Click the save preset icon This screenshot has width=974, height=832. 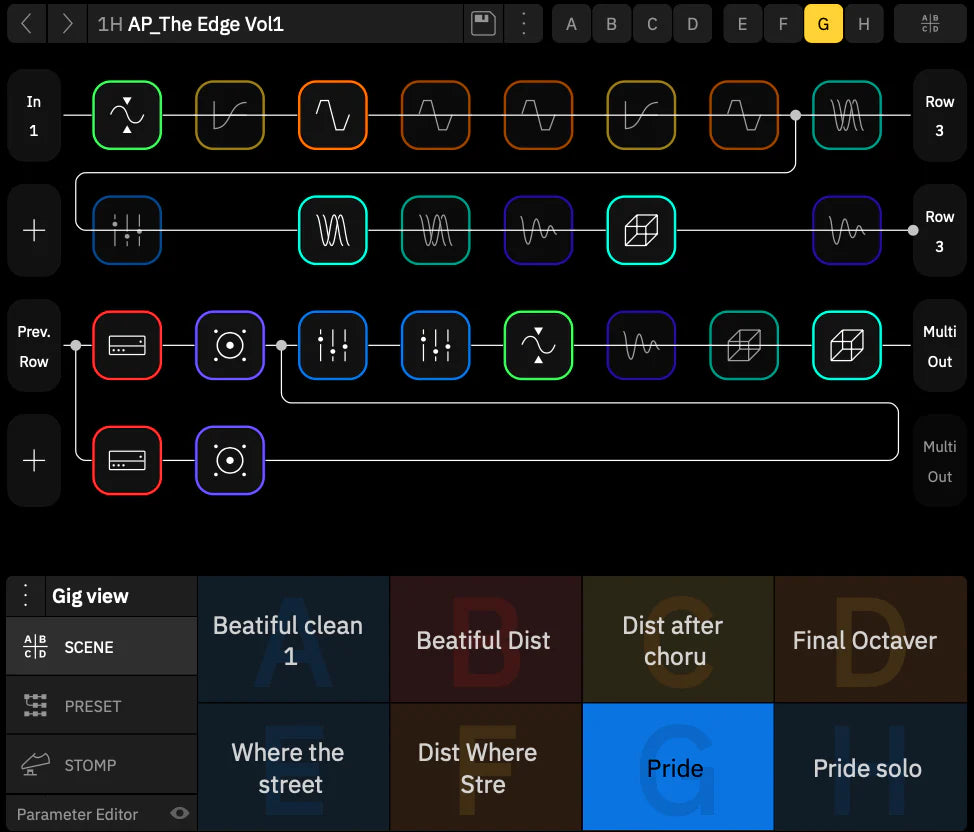click(x=483, y=23)
